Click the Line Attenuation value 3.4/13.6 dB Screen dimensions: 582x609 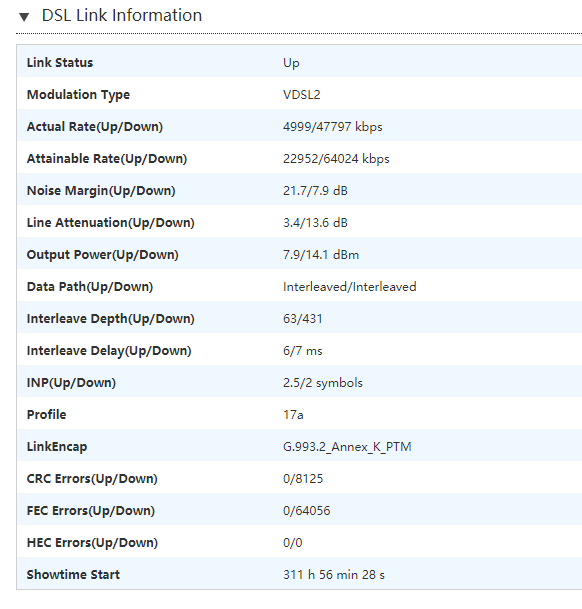(x=315, y=223)
